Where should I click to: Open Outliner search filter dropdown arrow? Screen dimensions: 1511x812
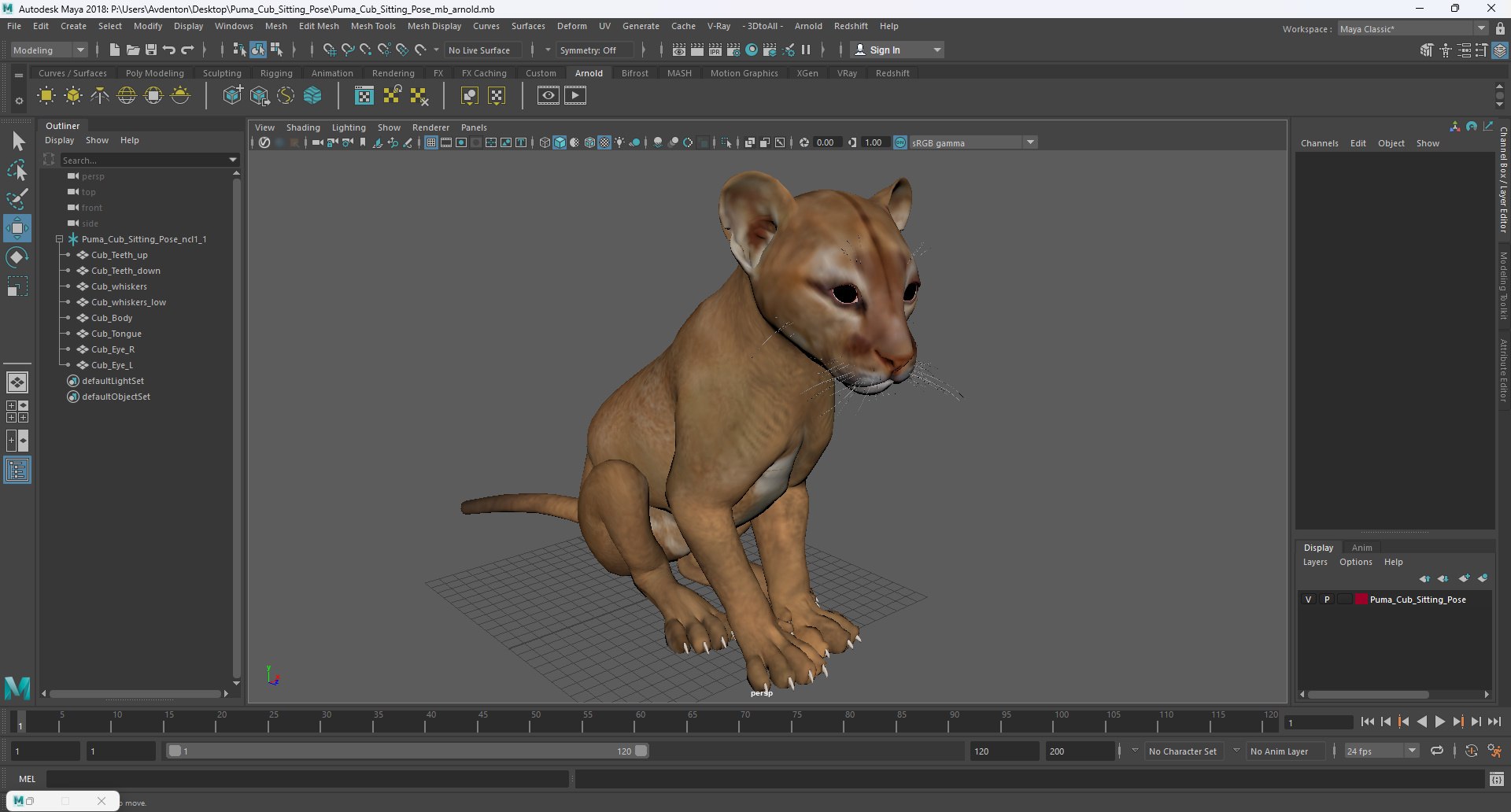(233, 160)
